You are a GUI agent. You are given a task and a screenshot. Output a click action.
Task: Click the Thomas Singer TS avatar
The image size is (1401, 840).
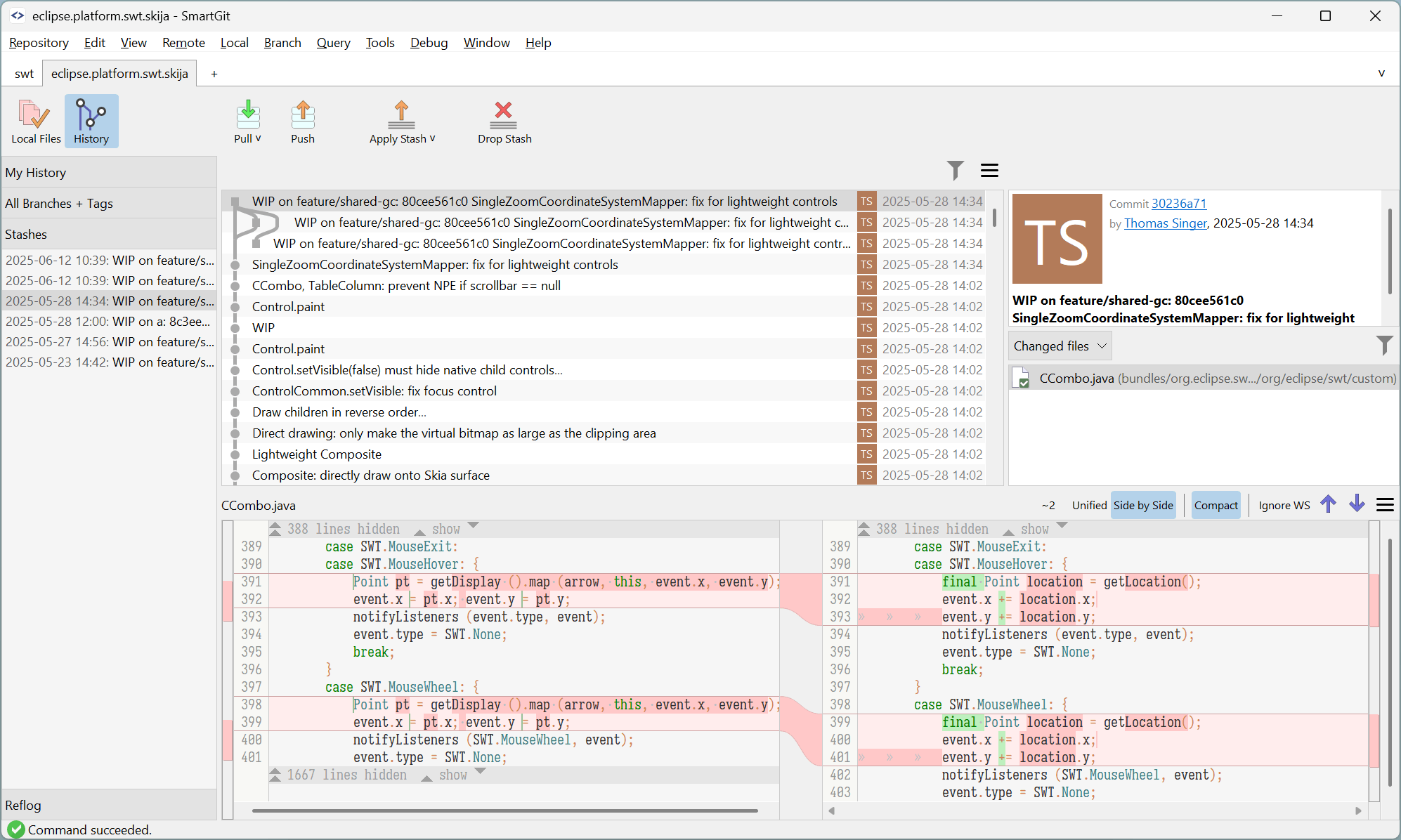coord(1057,239)
